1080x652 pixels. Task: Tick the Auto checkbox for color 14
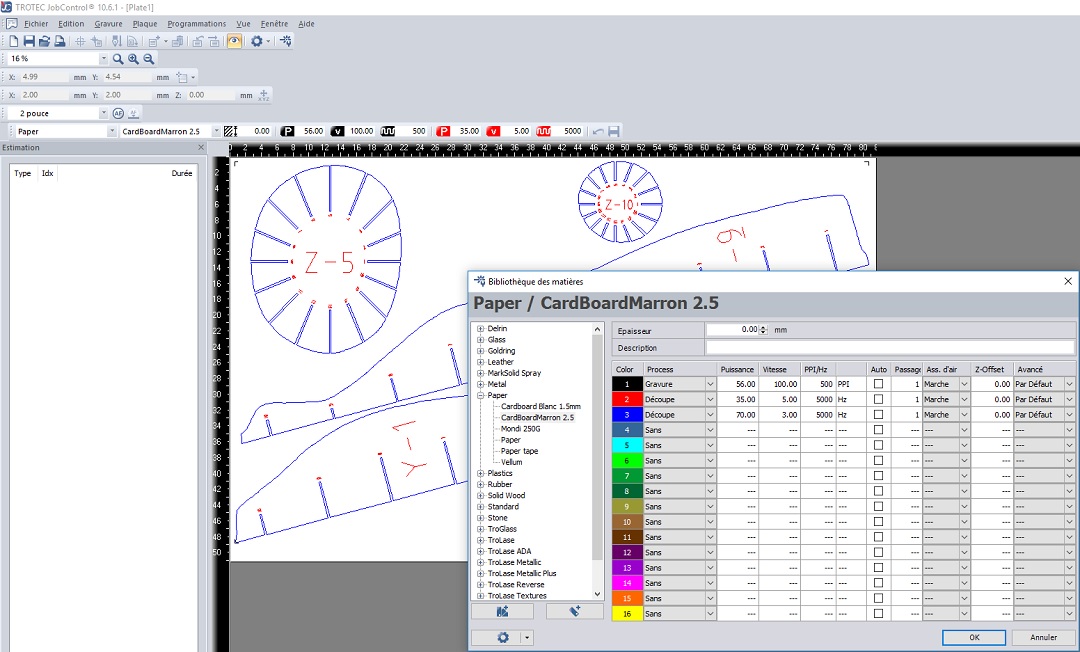point(878,583)
